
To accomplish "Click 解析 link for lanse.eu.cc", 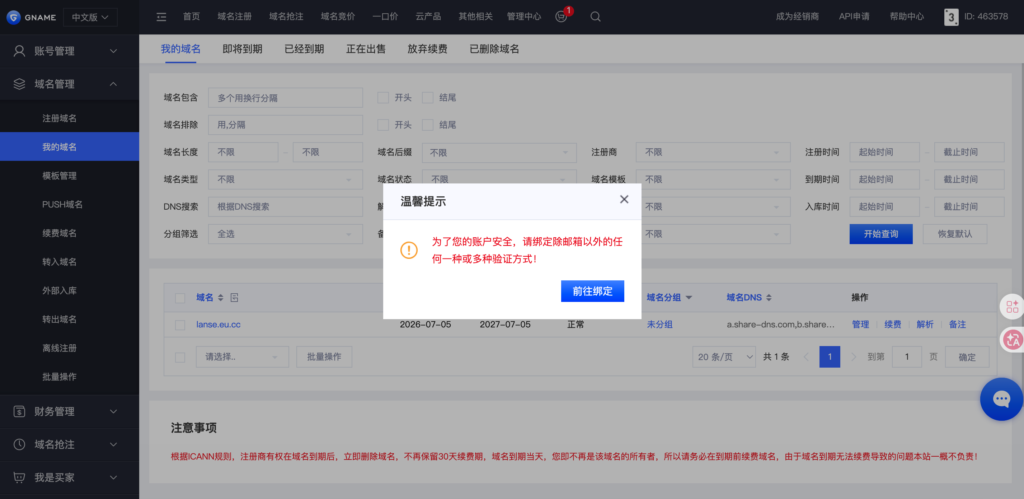I will click(925, 325).
